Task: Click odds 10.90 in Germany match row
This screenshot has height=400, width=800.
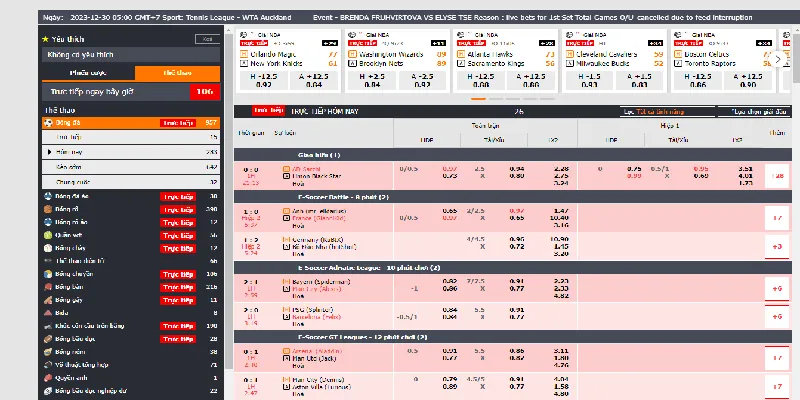Action: pos(560,239)
